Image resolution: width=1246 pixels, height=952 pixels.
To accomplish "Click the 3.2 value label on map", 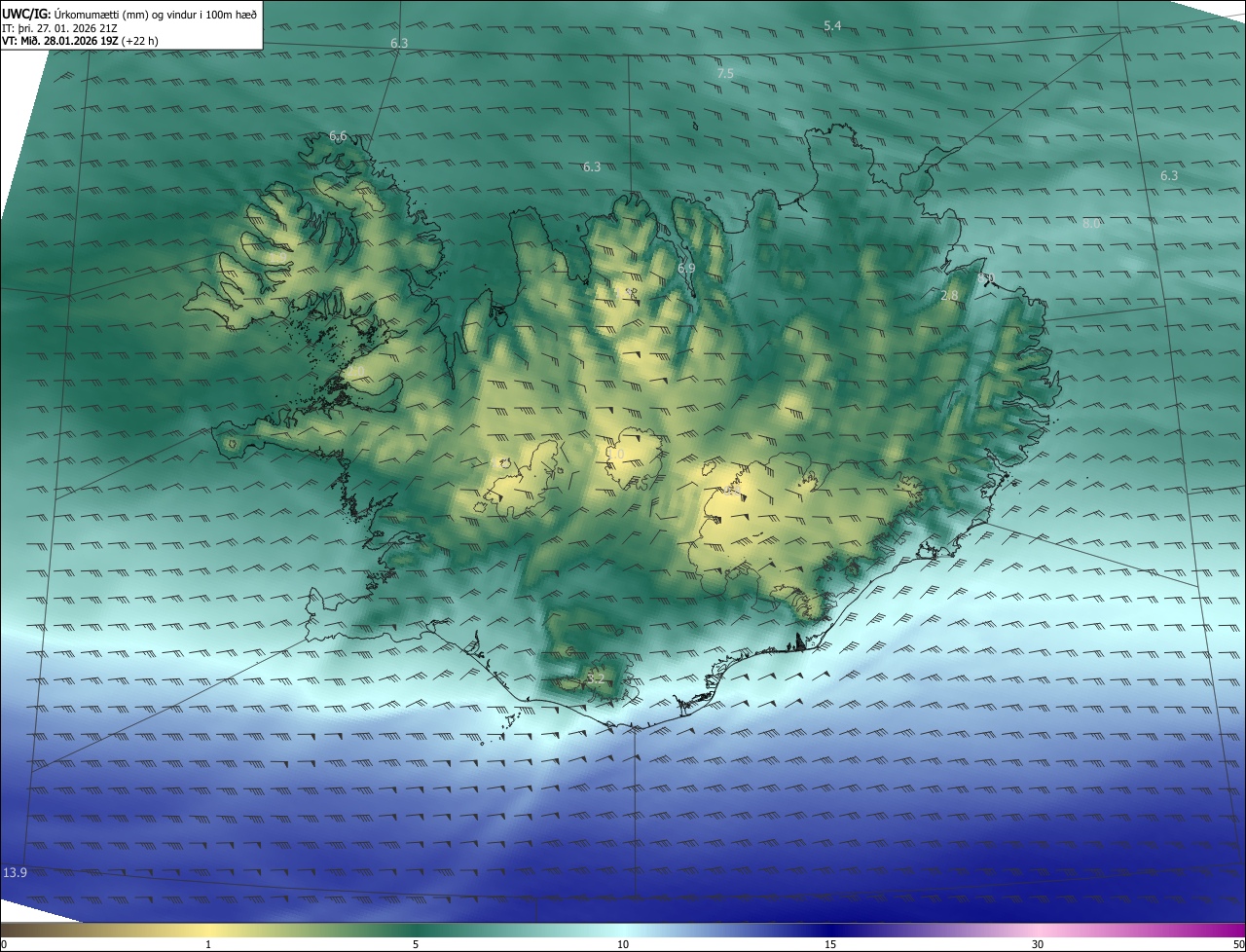I will [x=596, y=678].
